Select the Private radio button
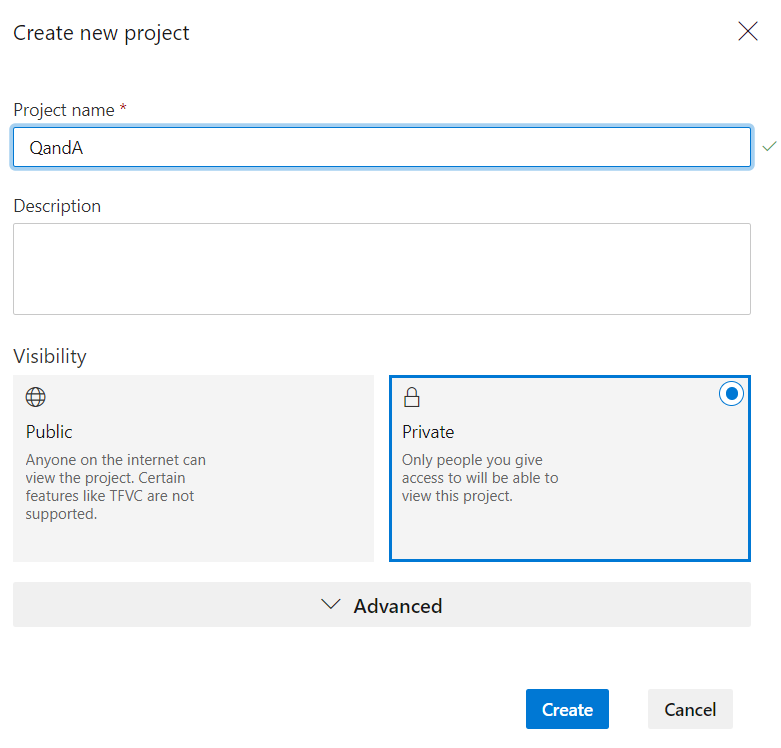The image size is (781, 748). [731, 395]
